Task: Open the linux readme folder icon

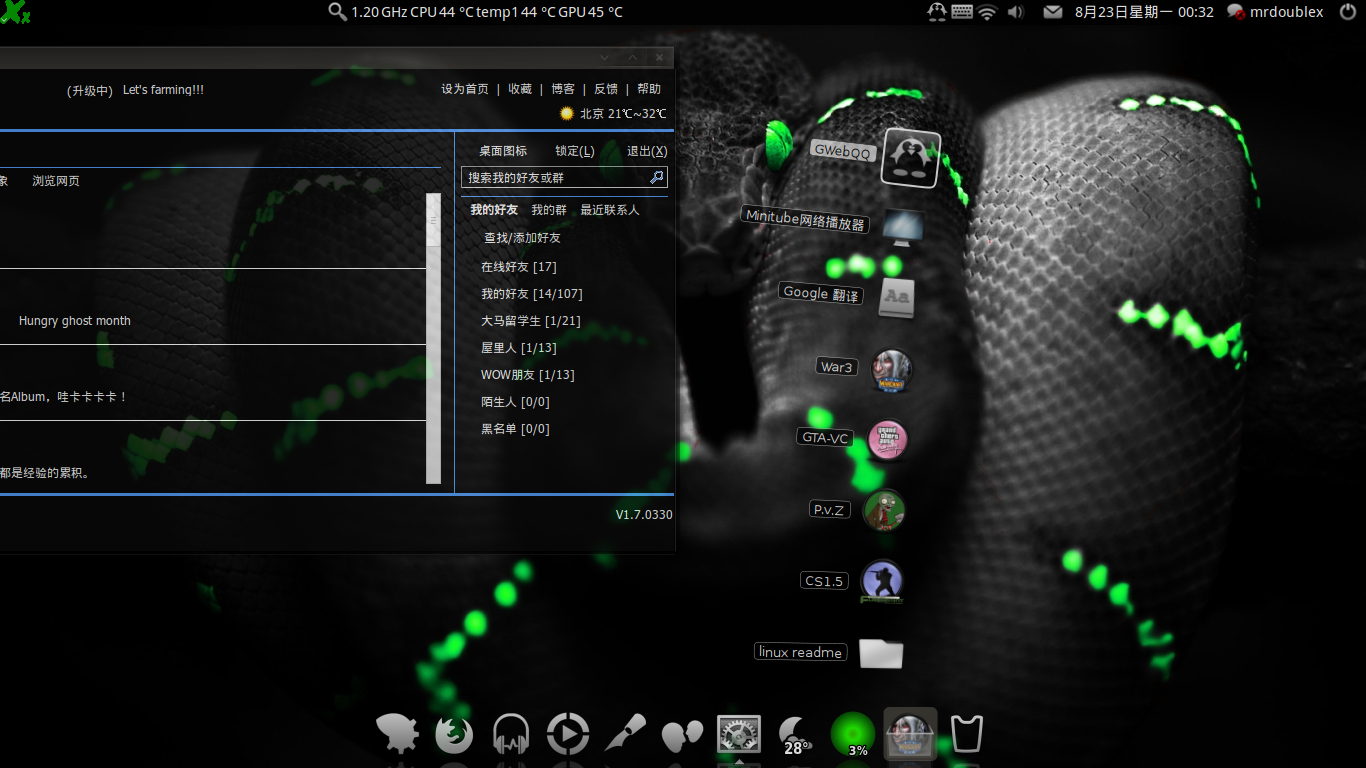Action: 881,653
